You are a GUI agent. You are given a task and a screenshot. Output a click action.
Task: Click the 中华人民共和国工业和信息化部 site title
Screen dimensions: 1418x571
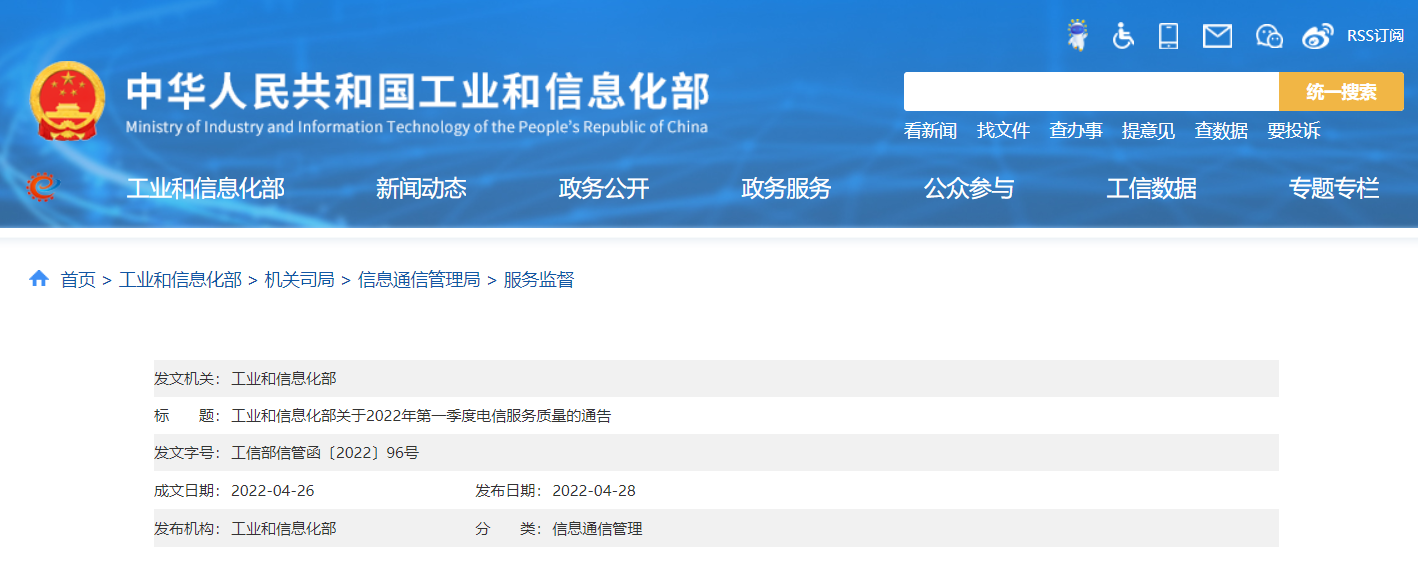(417, 92)
